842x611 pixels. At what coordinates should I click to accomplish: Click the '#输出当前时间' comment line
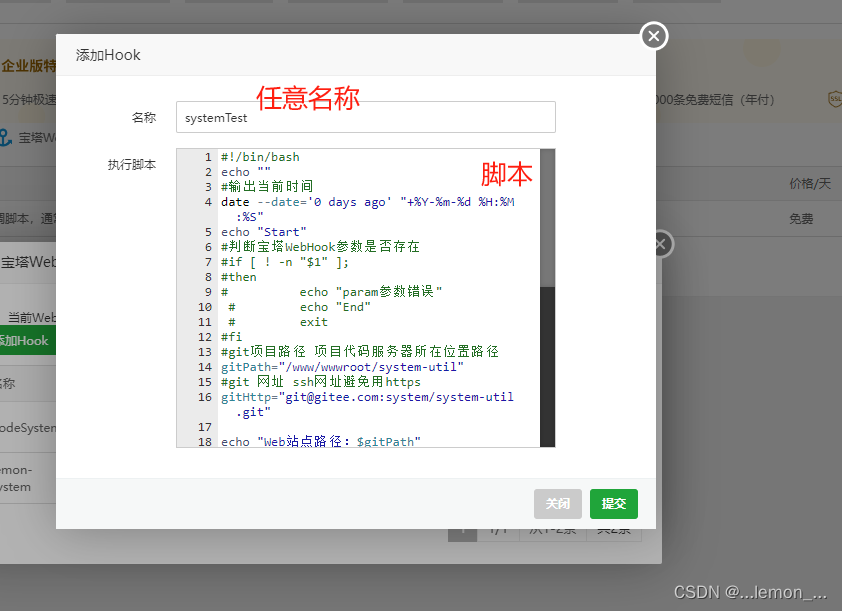click(267, 186)
